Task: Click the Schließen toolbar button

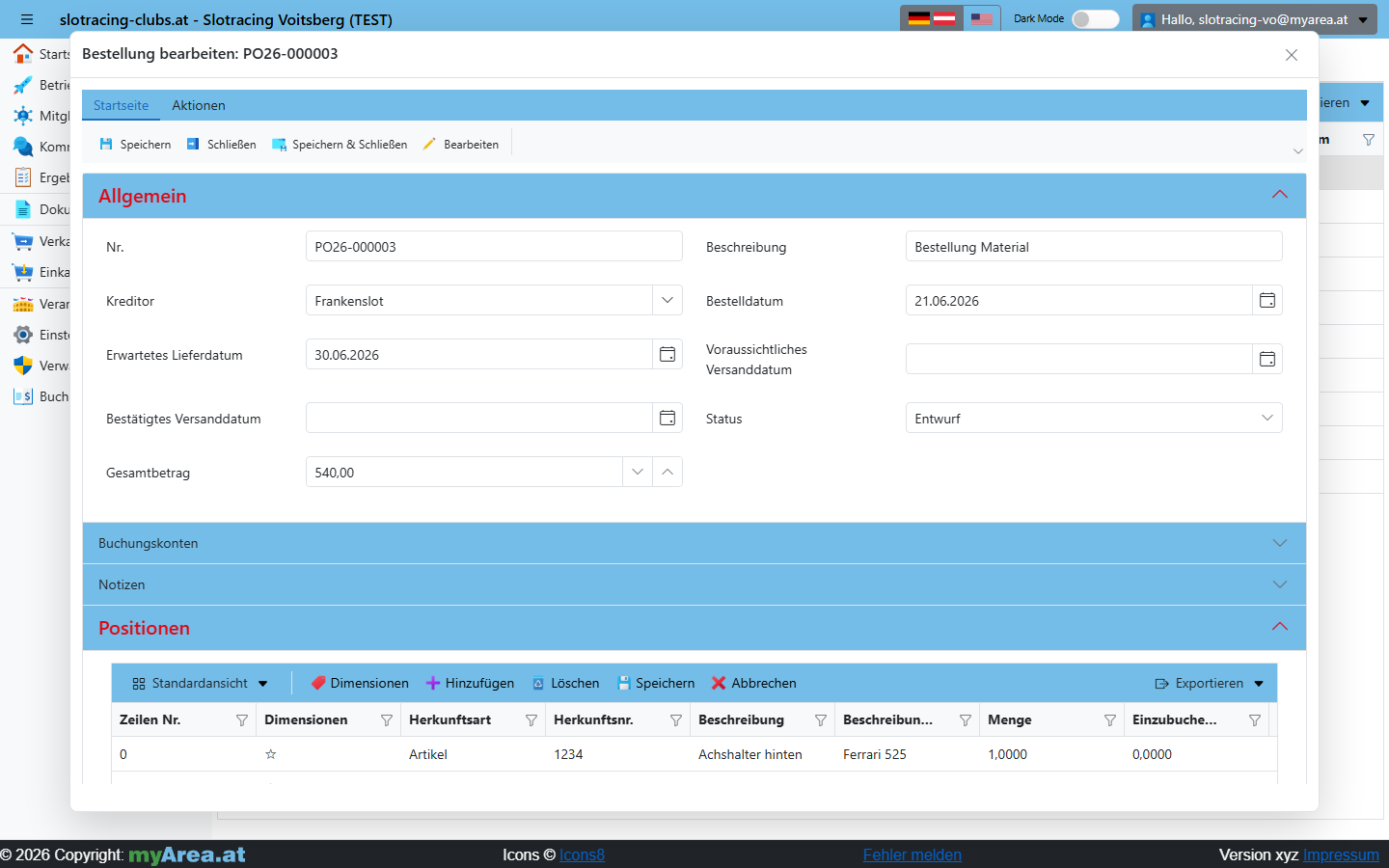Action: 221,145
